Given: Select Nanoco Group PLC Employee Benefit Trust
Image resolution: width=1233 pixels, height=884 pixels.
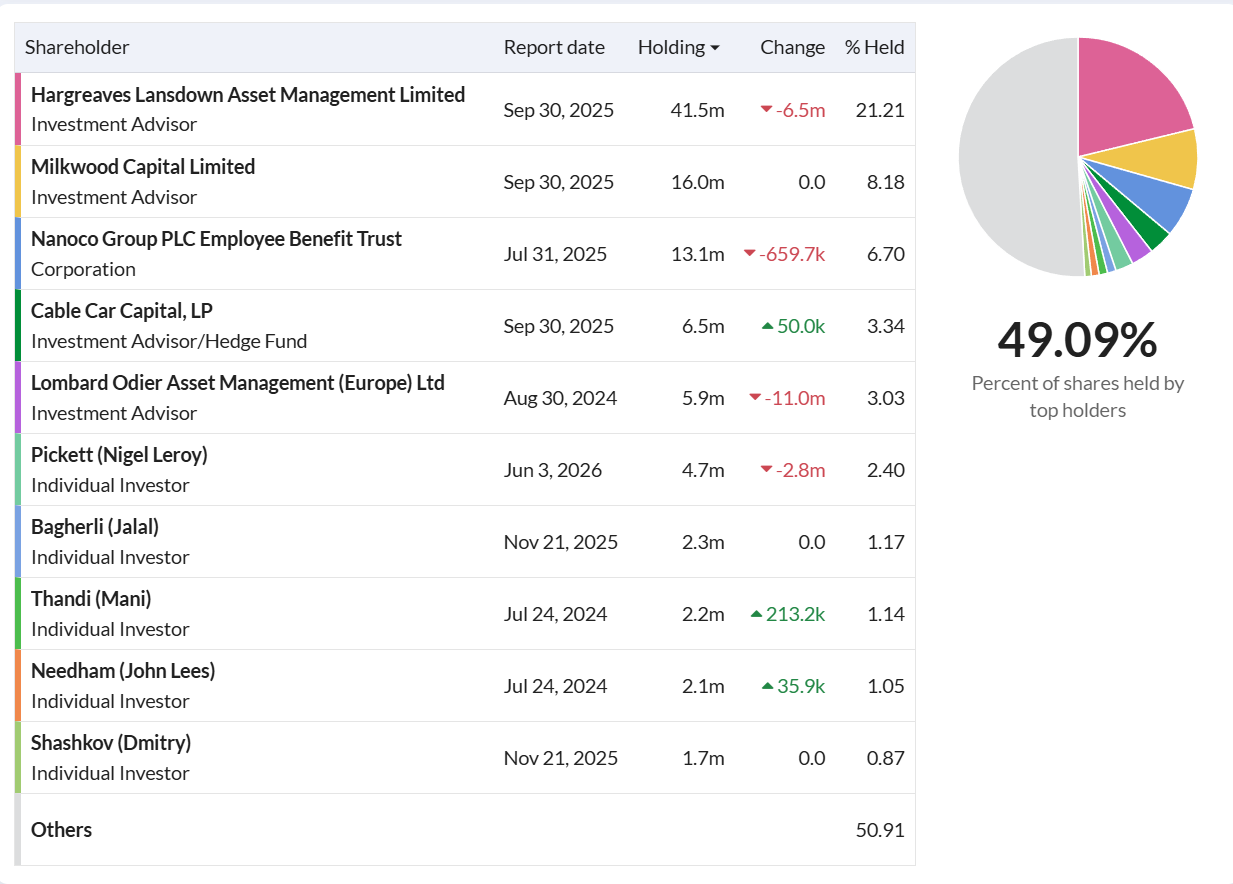Looking at the screenshot, I should [216, 239].
